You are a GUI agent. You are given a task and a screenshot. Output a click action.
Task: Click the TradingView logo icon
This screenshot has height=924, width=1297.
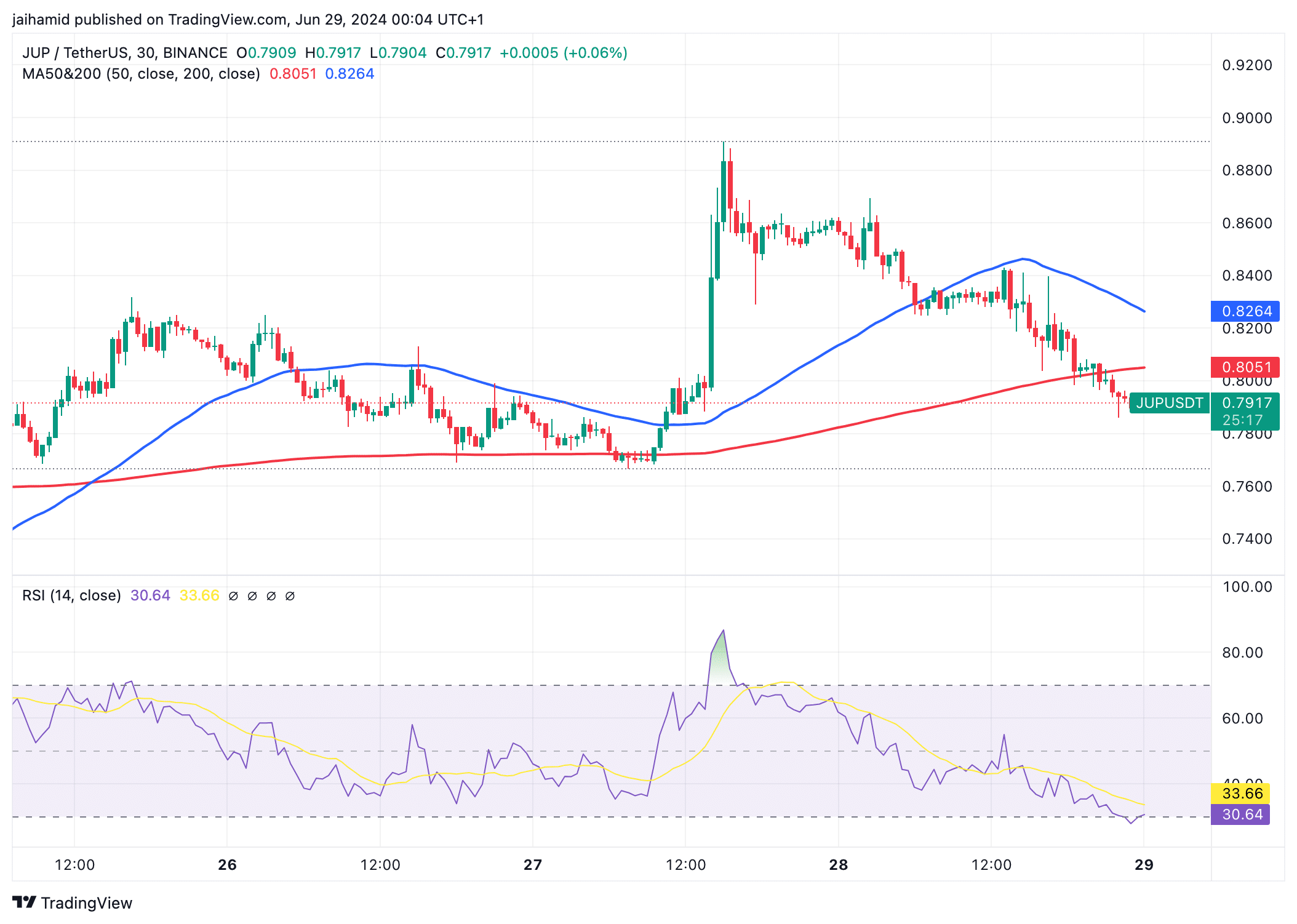[x=25, y=902]
